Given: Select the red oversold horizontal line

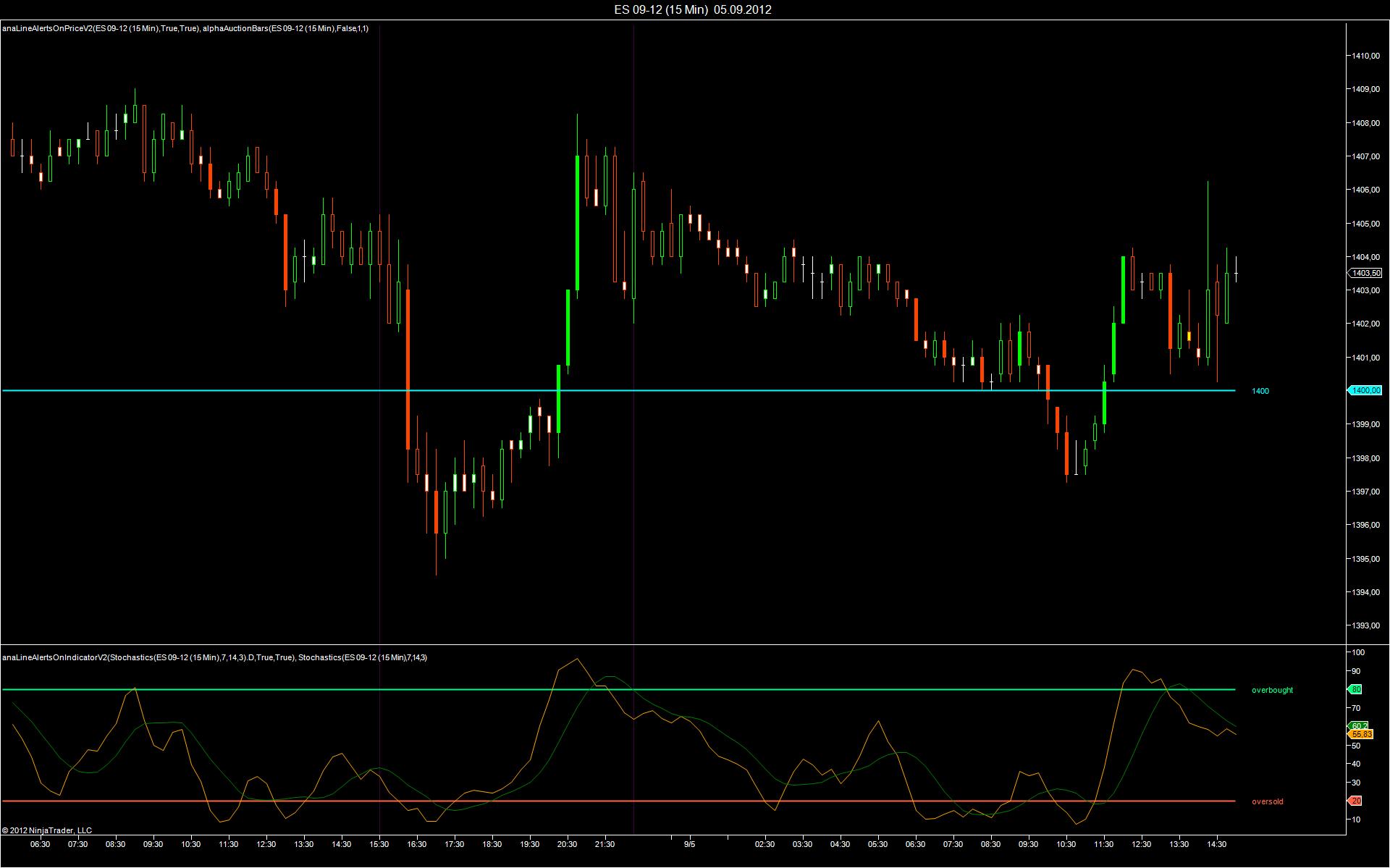Looking at the screenshot, I should coord(618,801).
